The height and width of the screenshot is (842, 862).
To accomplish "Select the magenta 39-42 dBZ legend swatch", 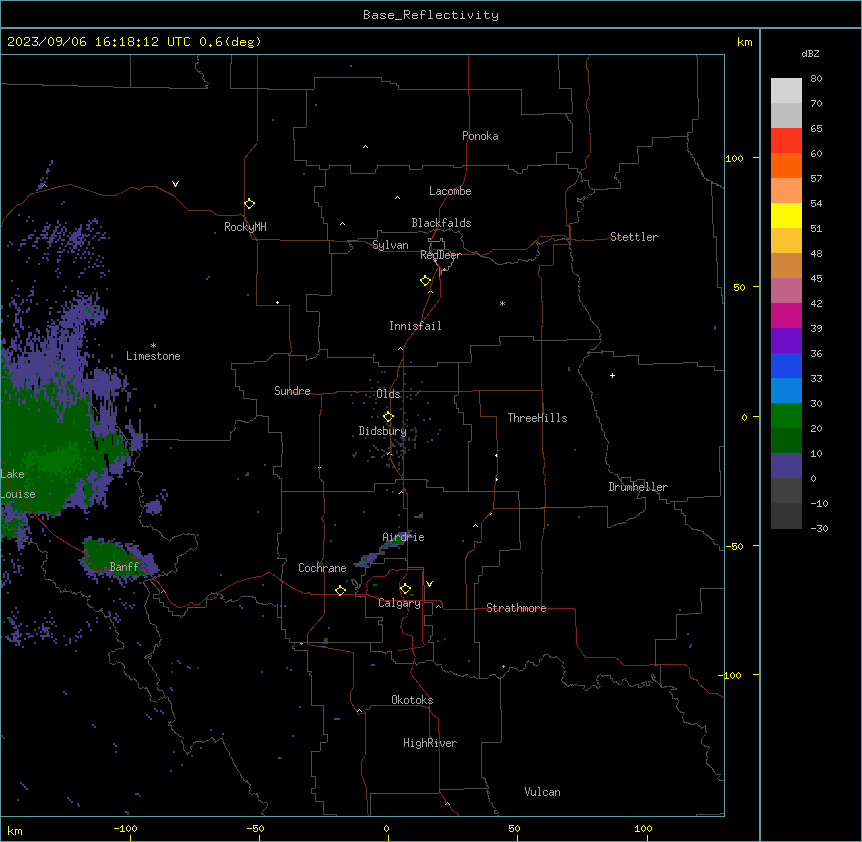I will click(786, 316).
